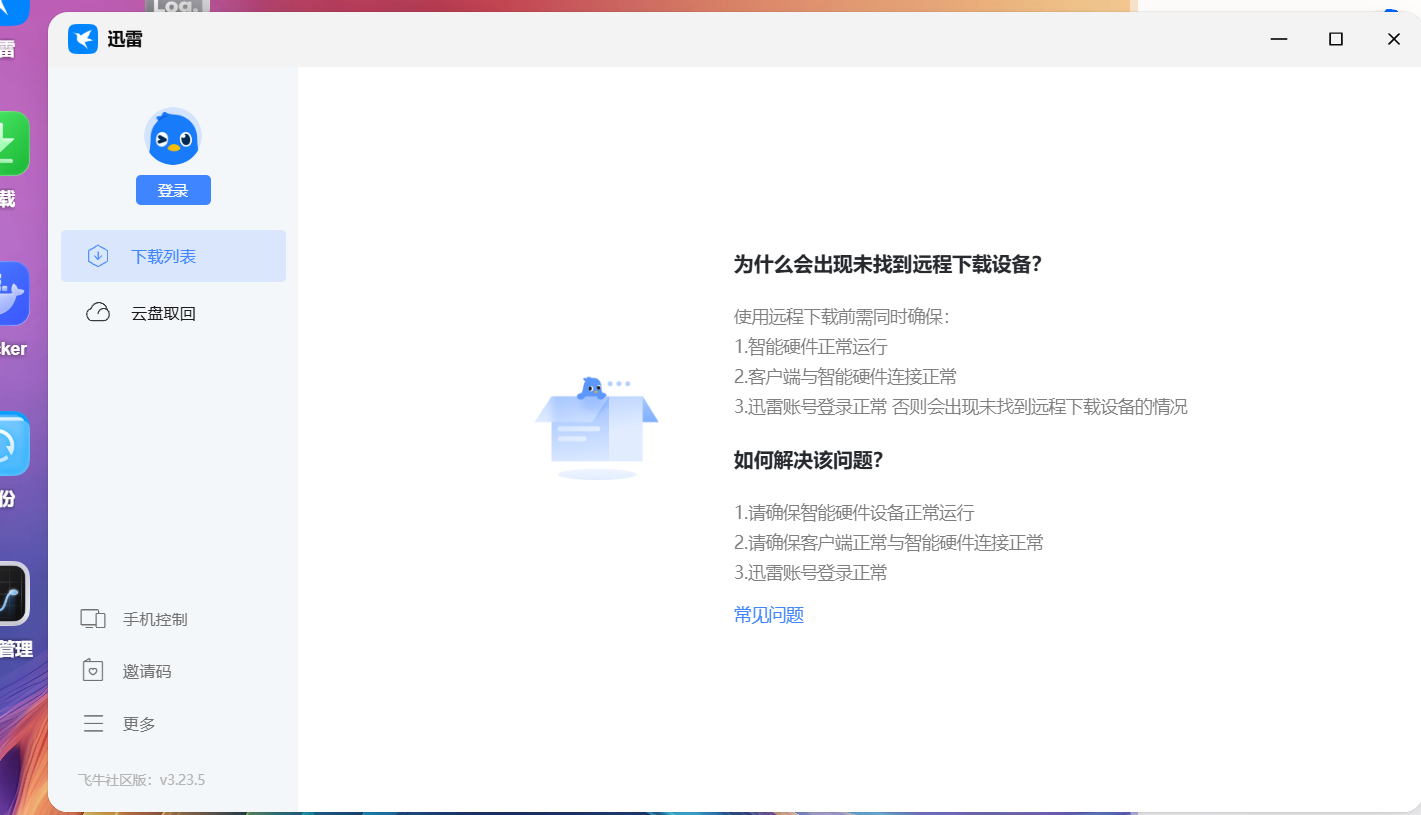The height and width of the screenshot is (815, 1421).
Task: Click the 登录 login button
Action: [x=173, y=190]
